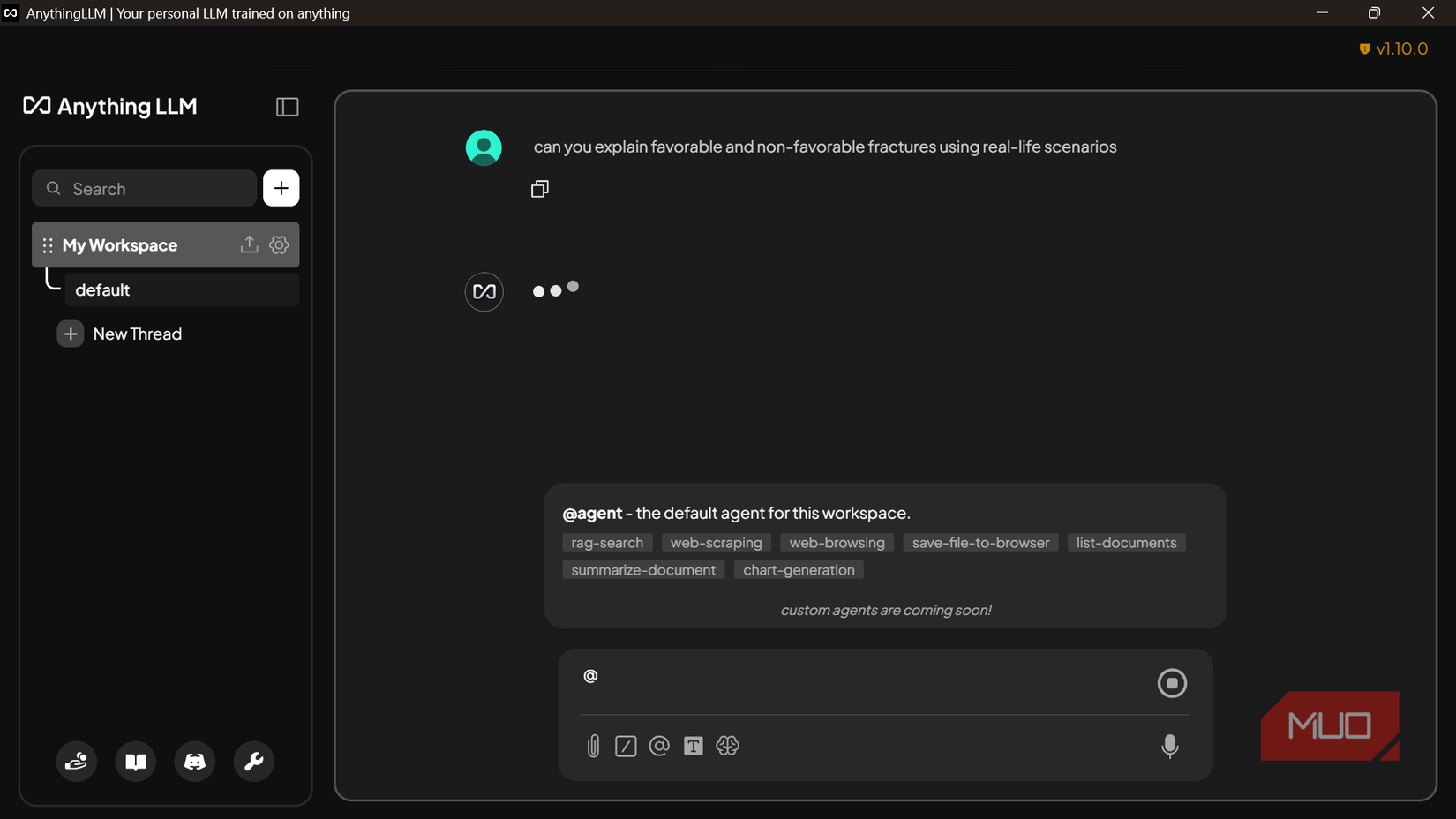Open the slash commands menu

tap(626, 746)
